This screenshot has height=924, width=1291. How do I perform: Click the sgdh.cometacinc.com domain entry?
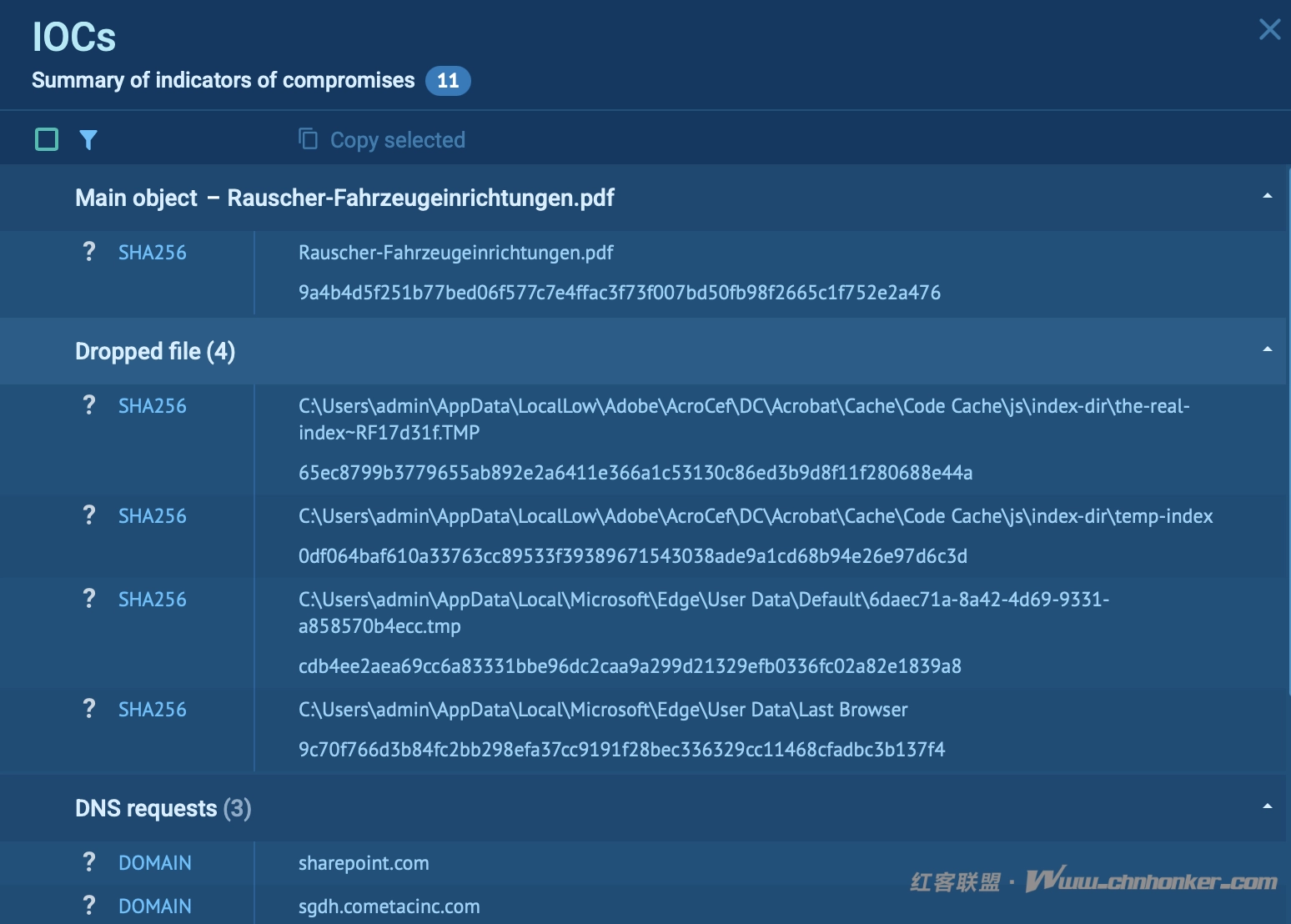(x=389, y=906)
